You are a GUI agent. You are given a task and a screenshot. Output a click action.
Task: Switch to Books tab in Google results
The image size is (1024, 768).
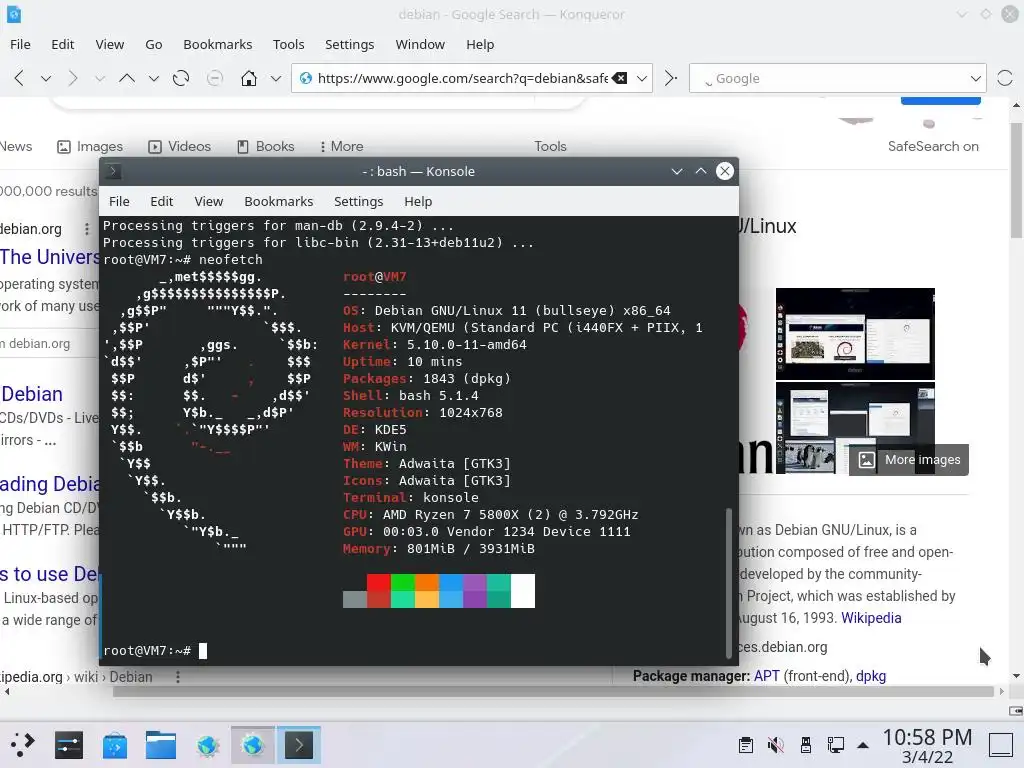[265, 146]
